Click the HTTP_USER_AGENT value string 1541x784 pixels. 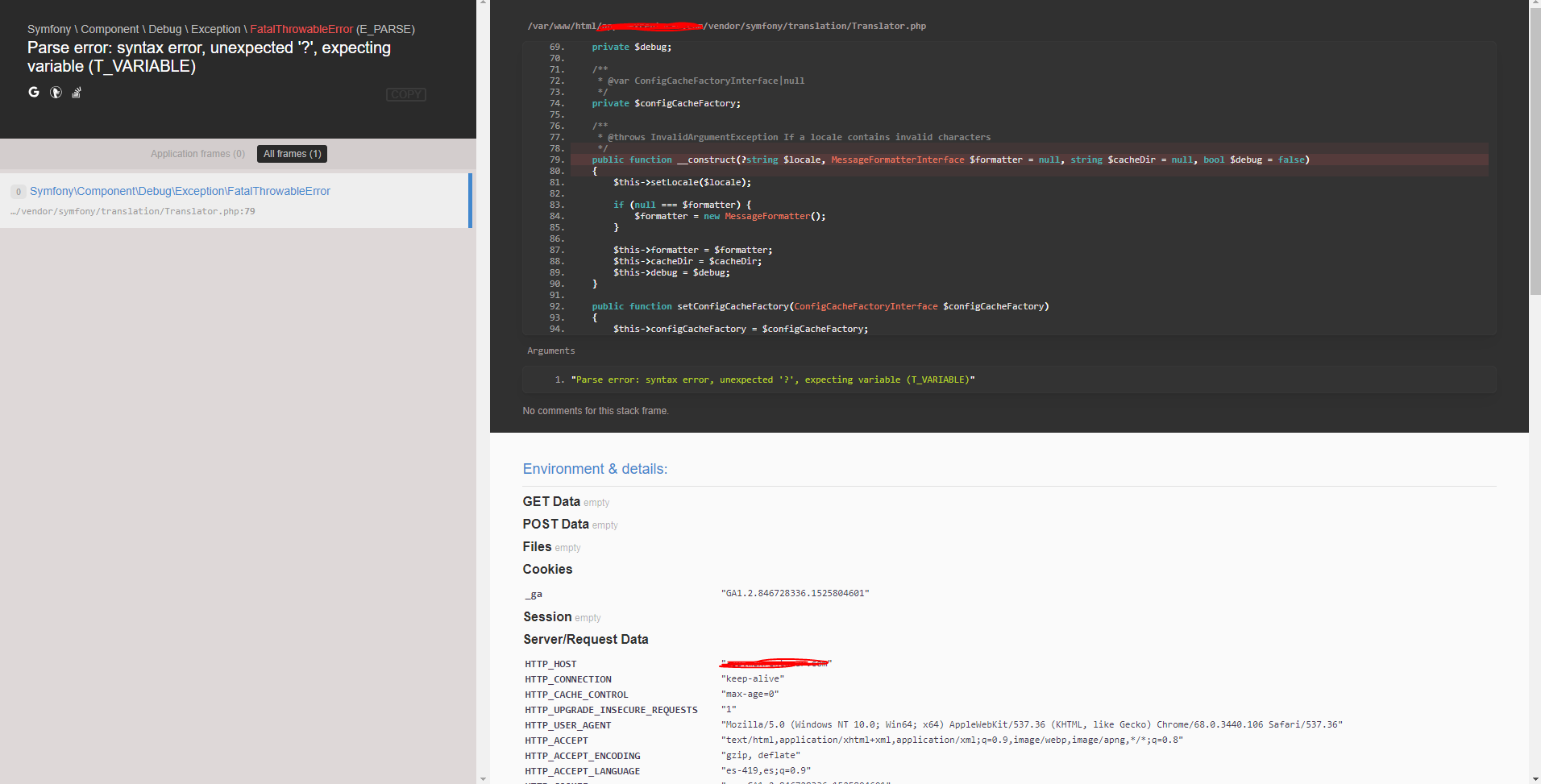coord(1032,724)
